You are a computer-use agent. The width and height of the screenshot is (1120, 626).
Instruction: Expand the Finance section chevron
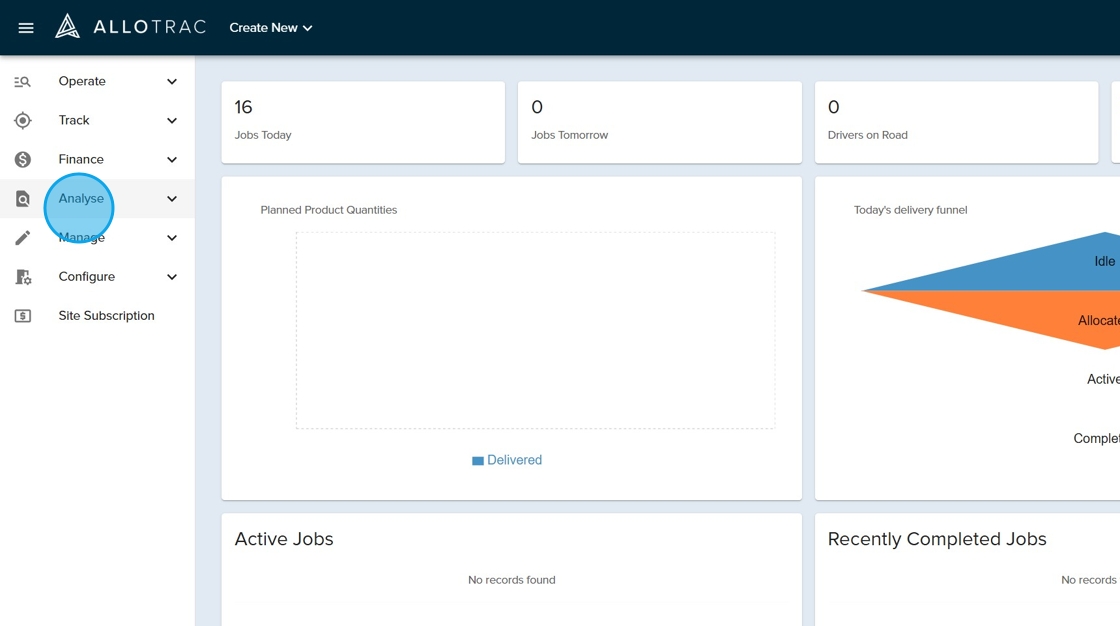point(172,160)
